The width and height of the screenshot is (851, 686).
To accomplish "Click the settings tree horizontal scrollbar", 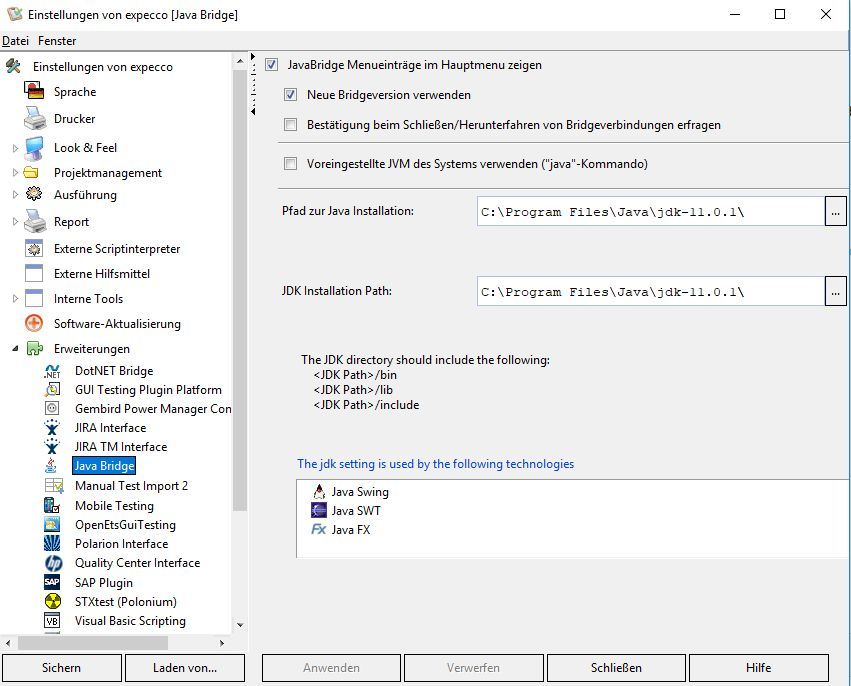I will (x=118, y=642).
